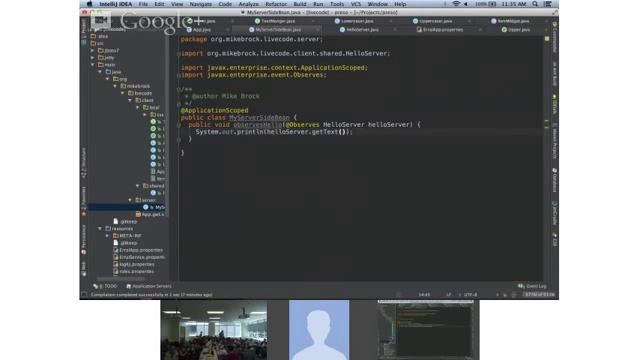Select ErraiService.properties in the project tree

pos(139,257)
